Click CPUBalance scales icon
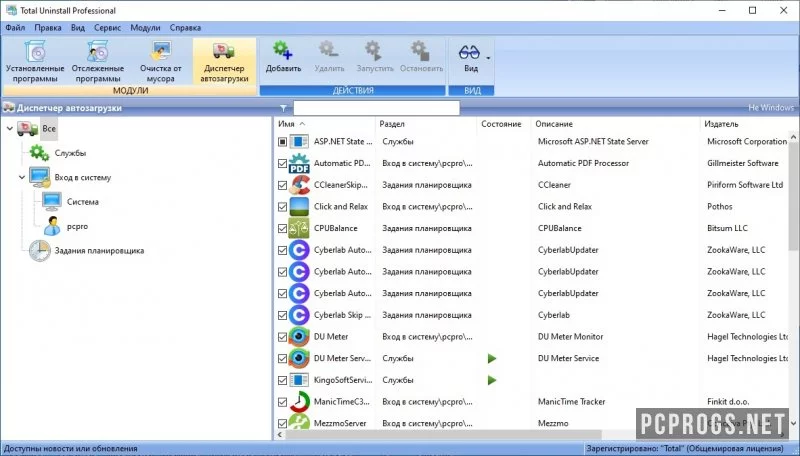This screenshot has height=456, width=800. click(299, 229)
